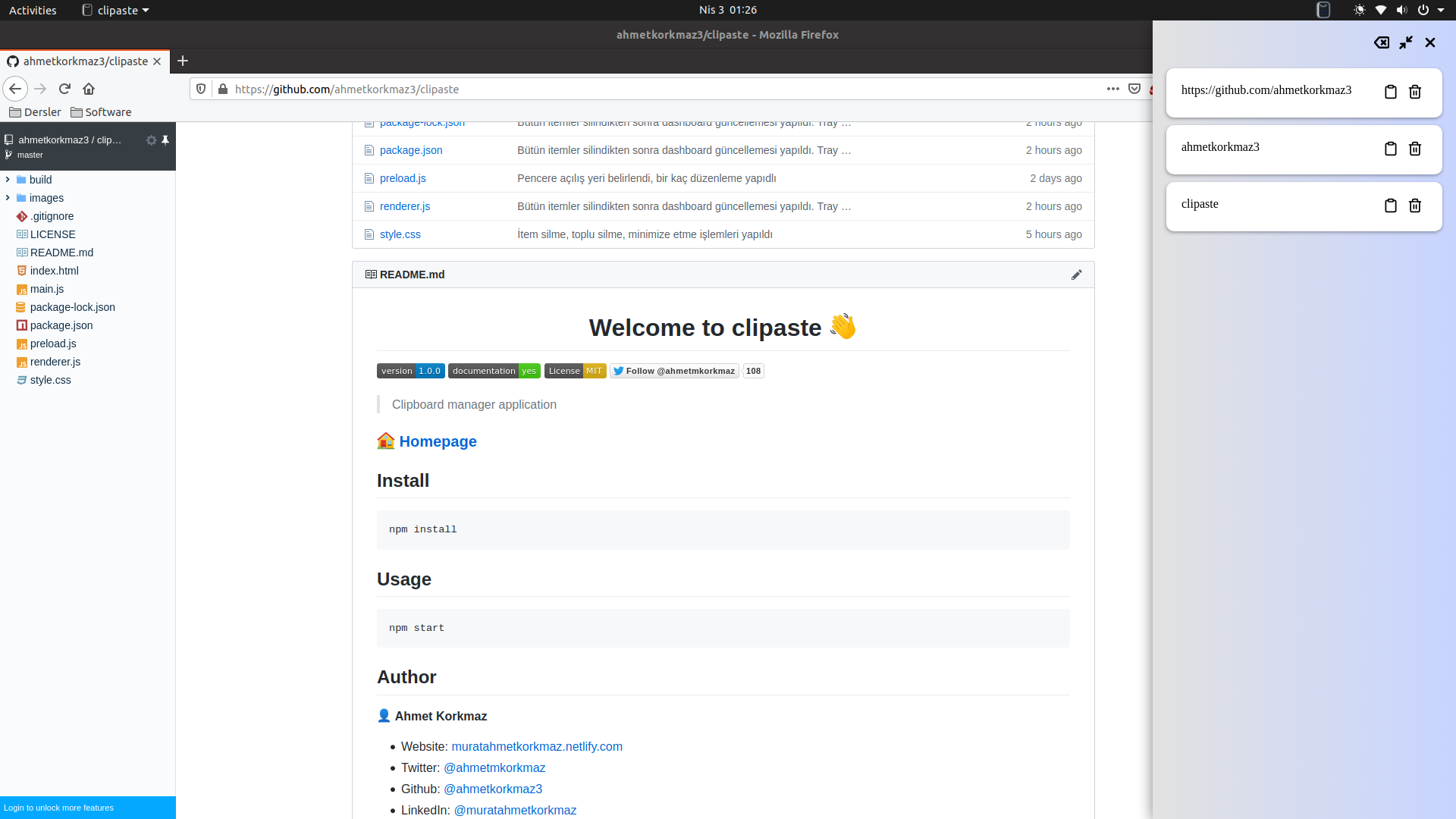Screen dimensions: 1456x819
Task: Copy the clipaste clipboard entry
Action: point(1390,206)
